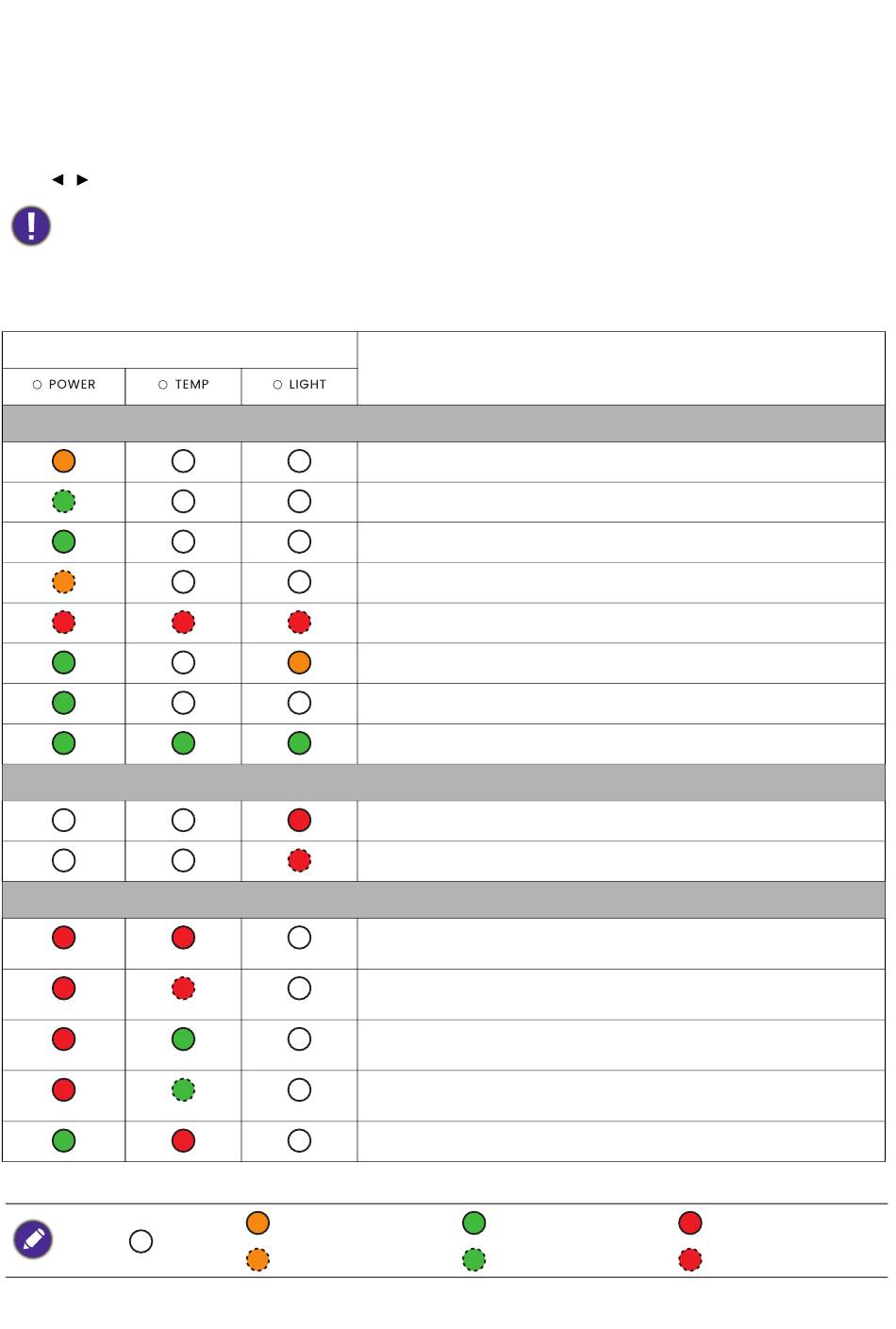The image size is (896, 1329).
Task: Click the POWER column header
Action: 64,385
